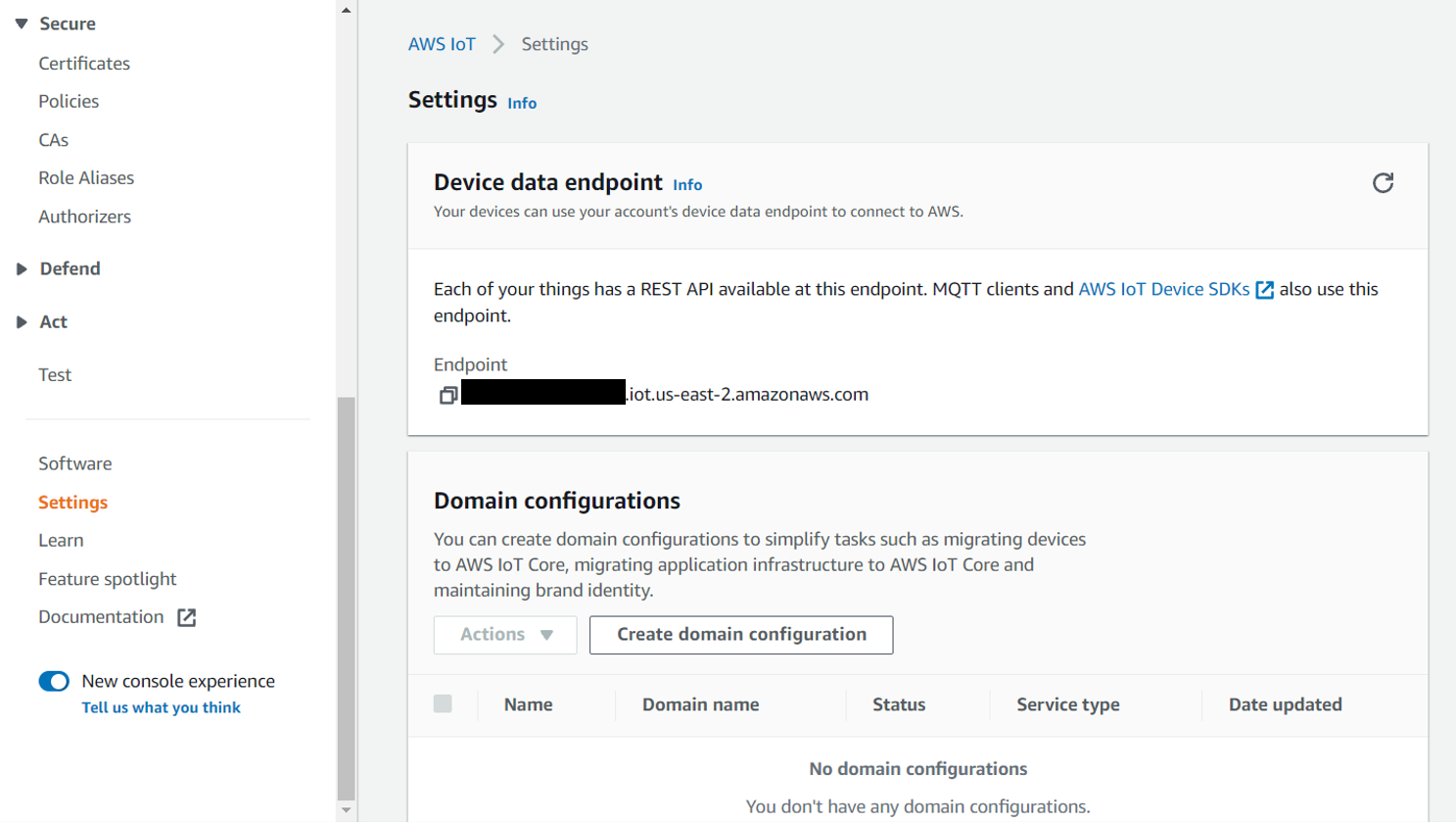Open the Actions dropdown
Image resolution: width=1456 pixels, height=822 pixels.
(x=505, y=635)
